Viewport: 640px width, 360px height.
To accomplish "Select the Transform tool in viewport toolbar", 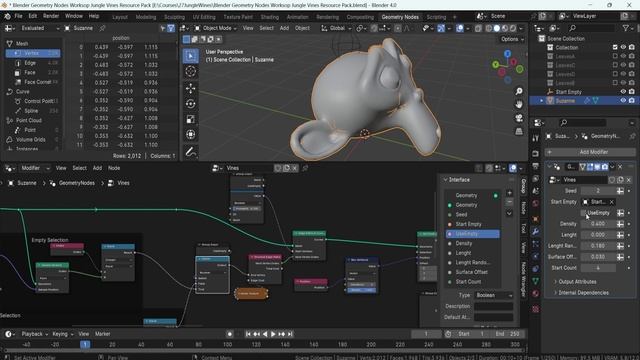I will click(x=190, y=135).
